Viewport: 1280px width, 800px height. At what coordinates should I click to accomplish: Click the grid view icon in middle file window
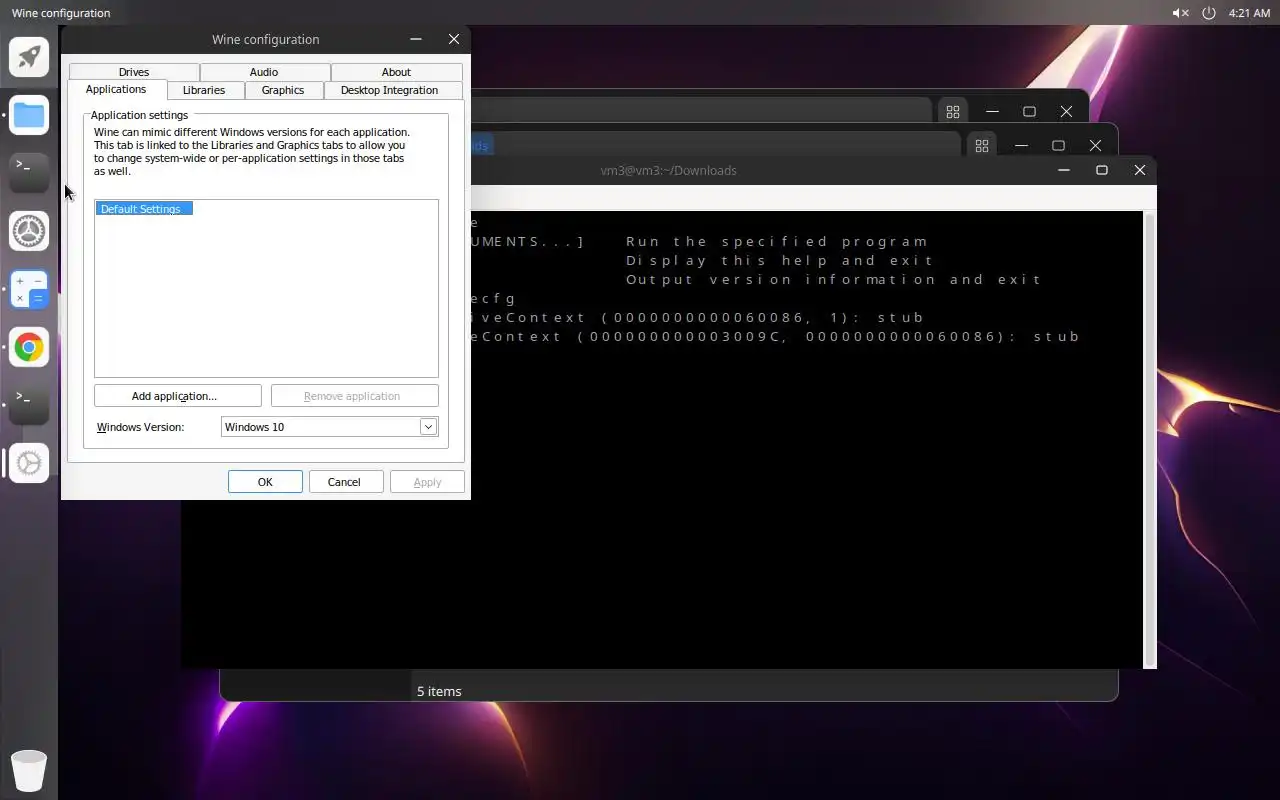(x=982, y=145)
